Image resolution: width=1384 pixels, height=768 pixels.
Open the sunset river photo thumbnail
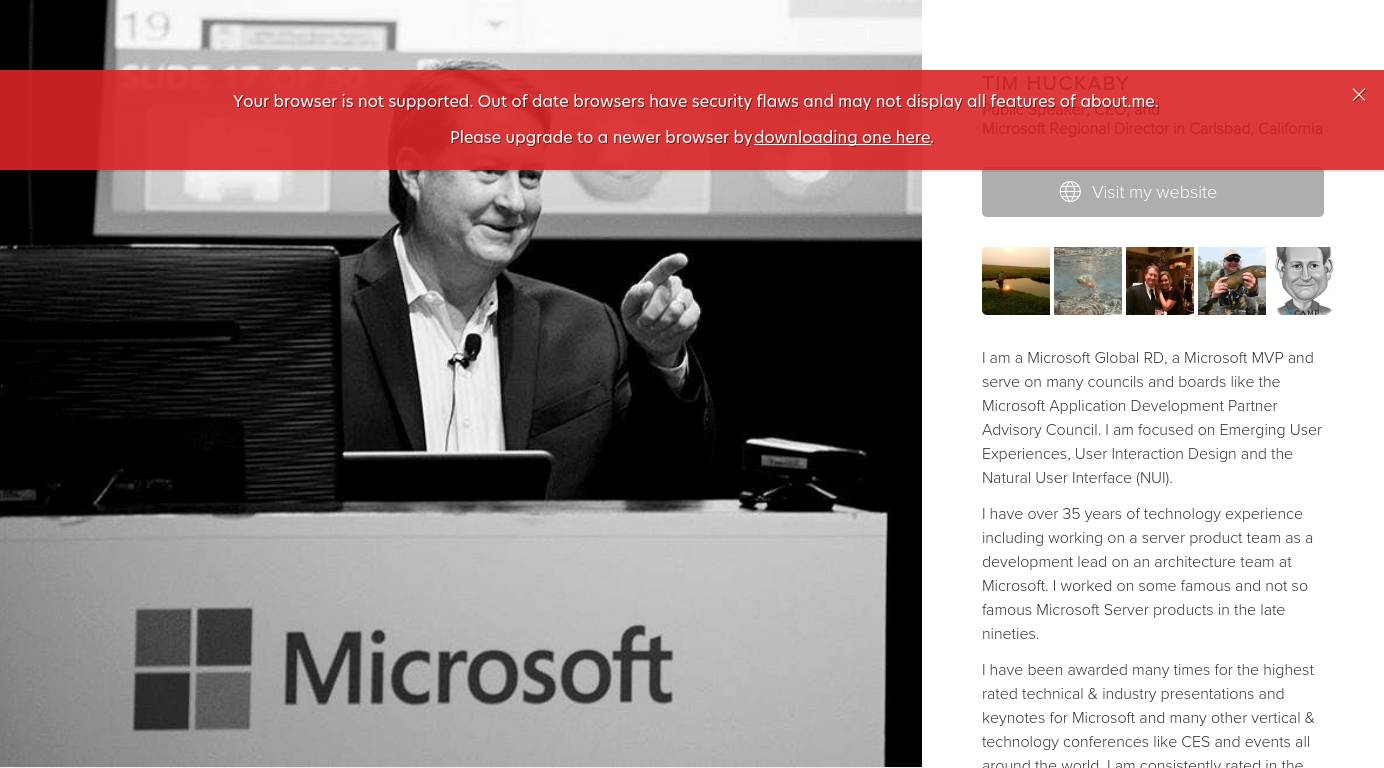pyautogui.click(x=1015, y=281)
